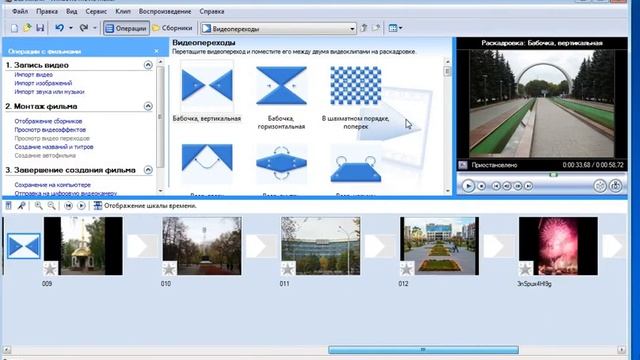Open the Видеопереходы collection dropdown
Viewport: 640px width, 360px height.
[279, 29]
